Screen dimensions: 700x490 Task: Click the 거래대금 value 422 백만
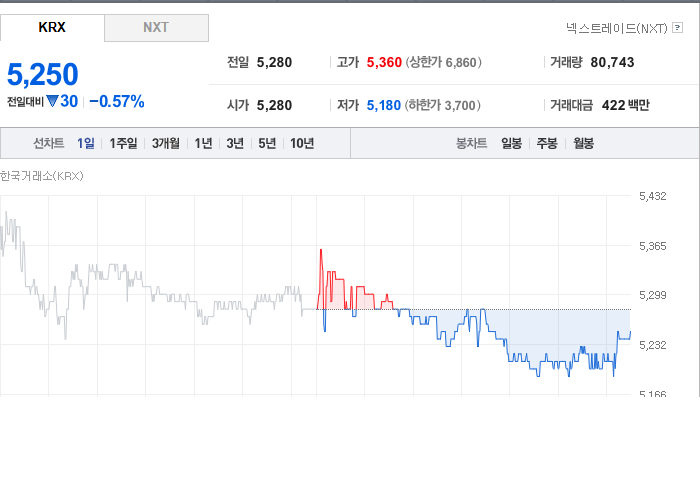(625, 105)
